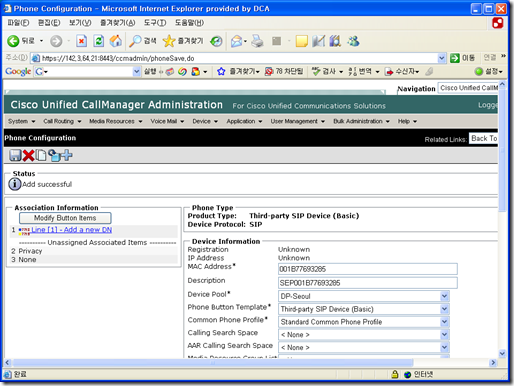Open the Device menu
The height and width of the screenshot is (386, 514).
(x=205, y=121)
